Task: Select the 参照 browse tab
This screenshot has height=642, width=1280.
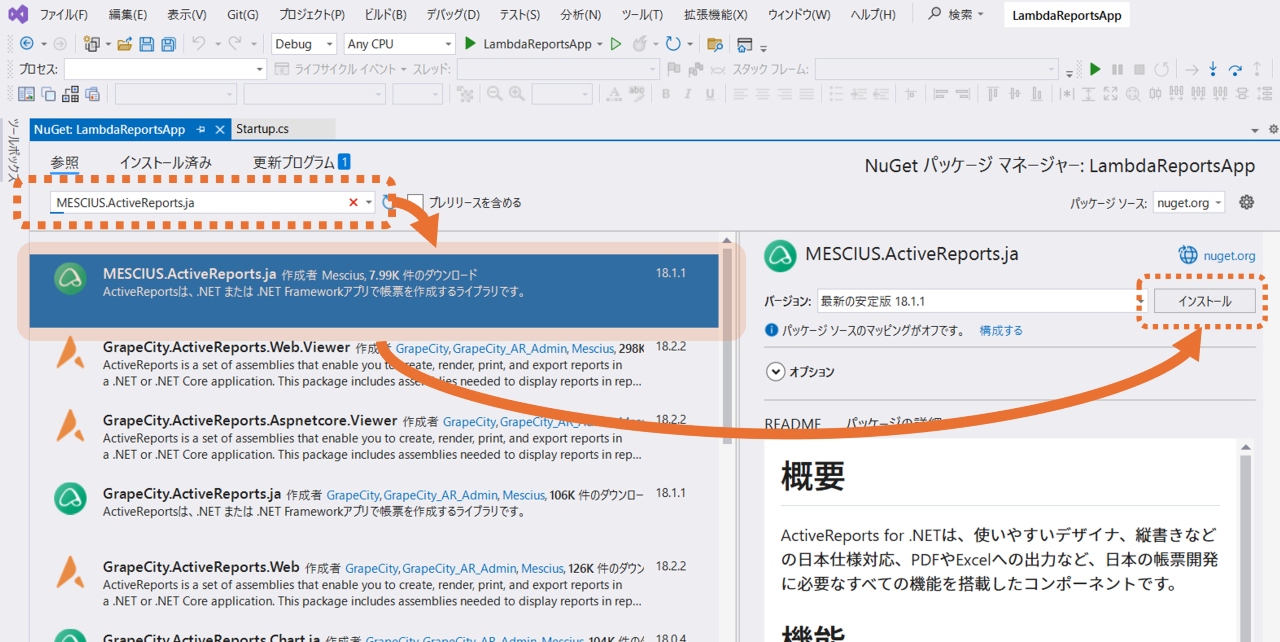Action: click(x=65, y=162)
